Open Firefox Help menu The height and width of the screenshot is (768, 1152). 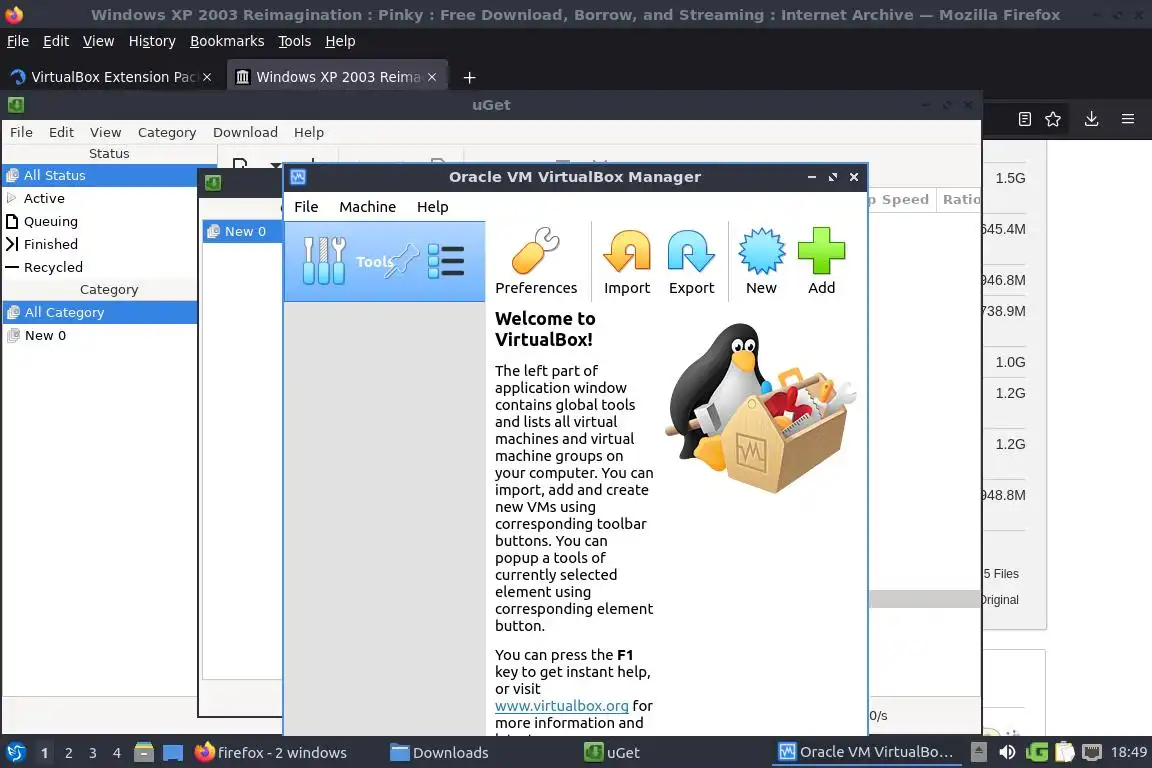340,41
